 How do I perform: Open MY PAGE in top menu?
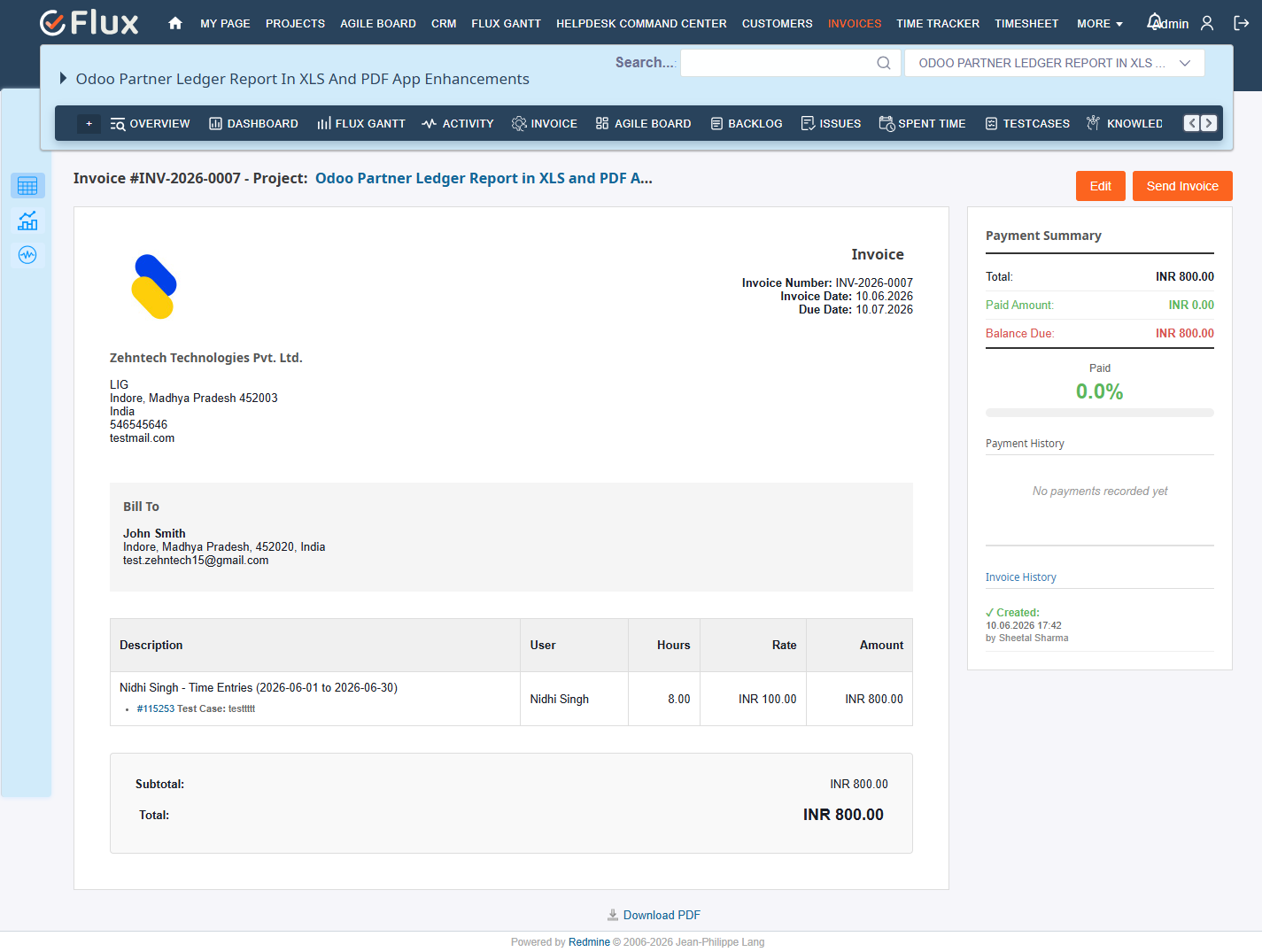tap(225, 24)
